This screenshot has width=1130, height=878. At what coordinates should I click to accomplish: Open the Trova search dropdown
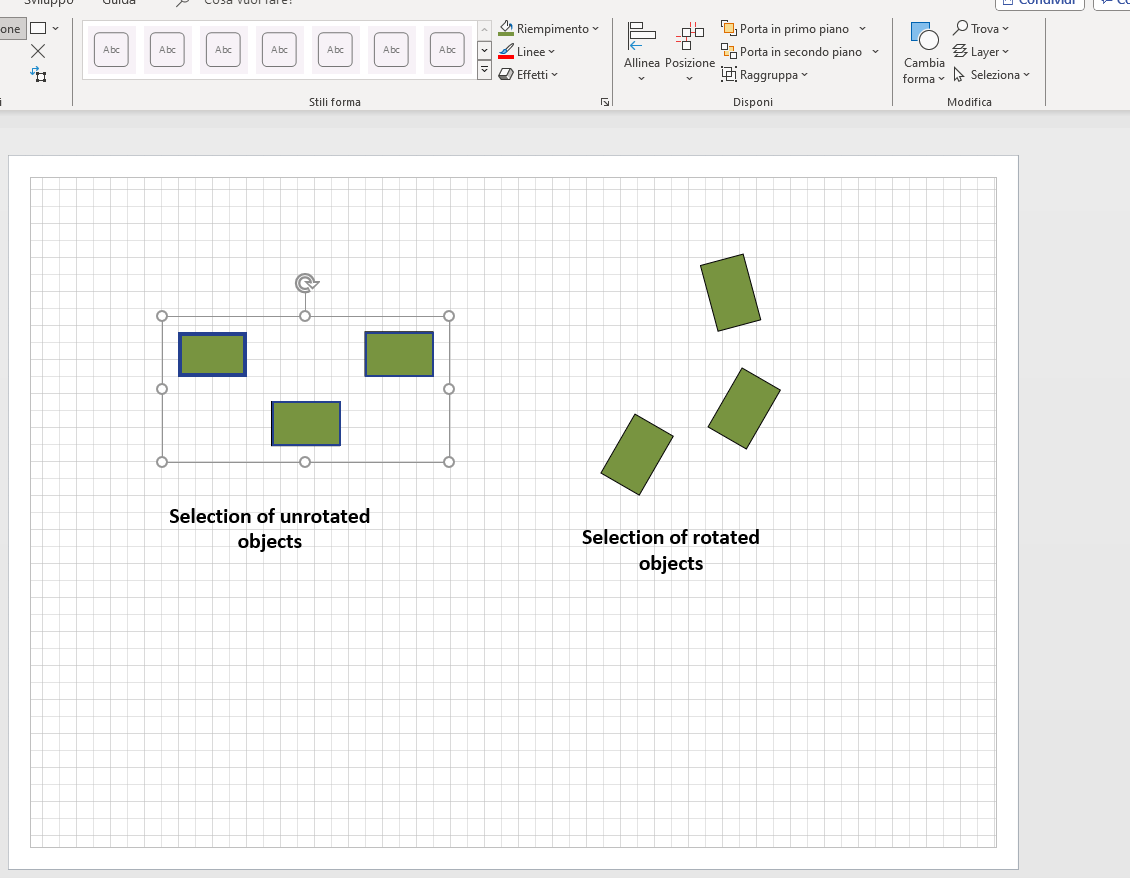pos(981,29)
